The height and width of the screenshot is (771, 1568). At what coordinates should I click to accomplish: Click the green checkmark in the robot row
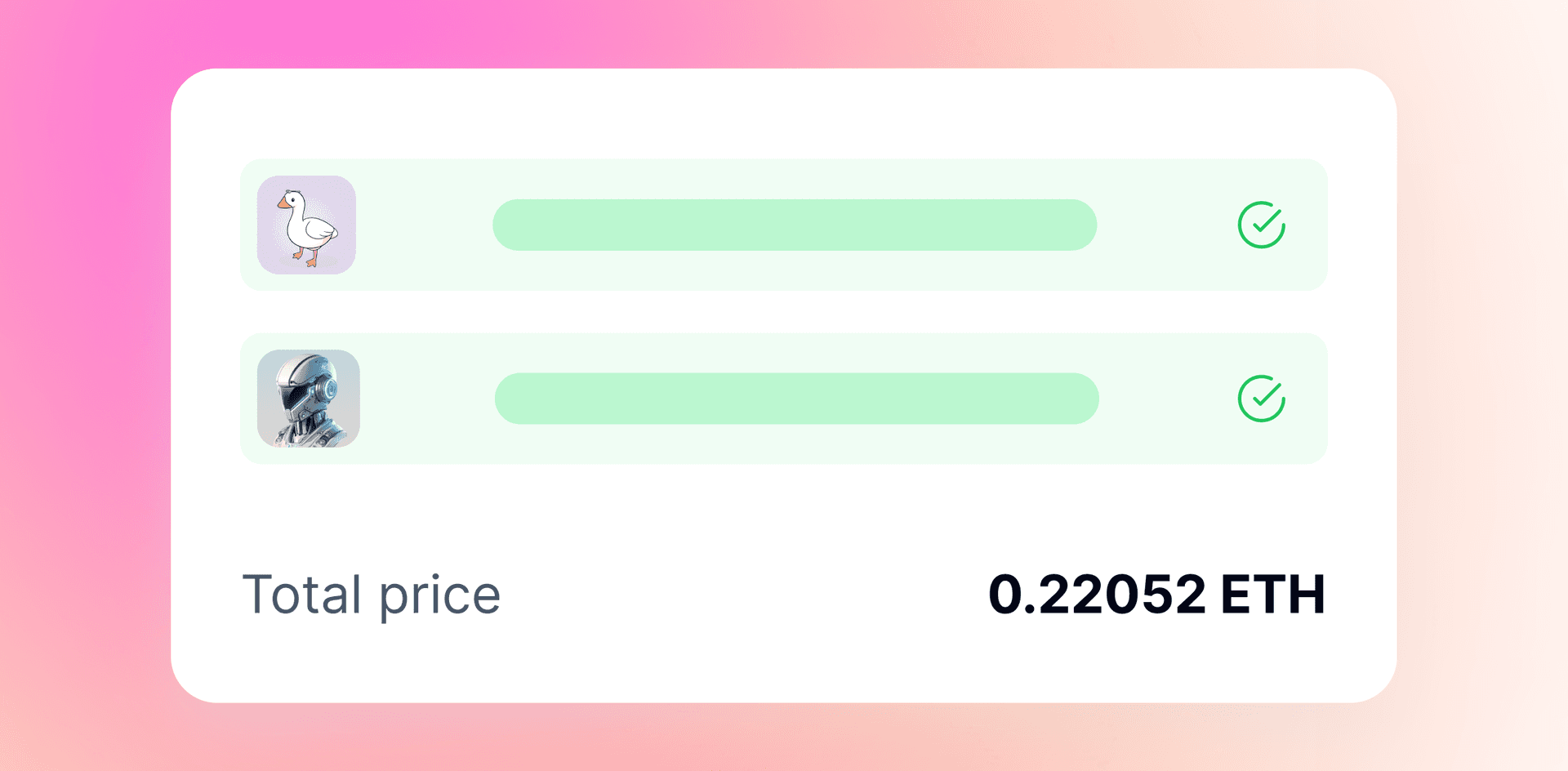[x=1261, y=399]
